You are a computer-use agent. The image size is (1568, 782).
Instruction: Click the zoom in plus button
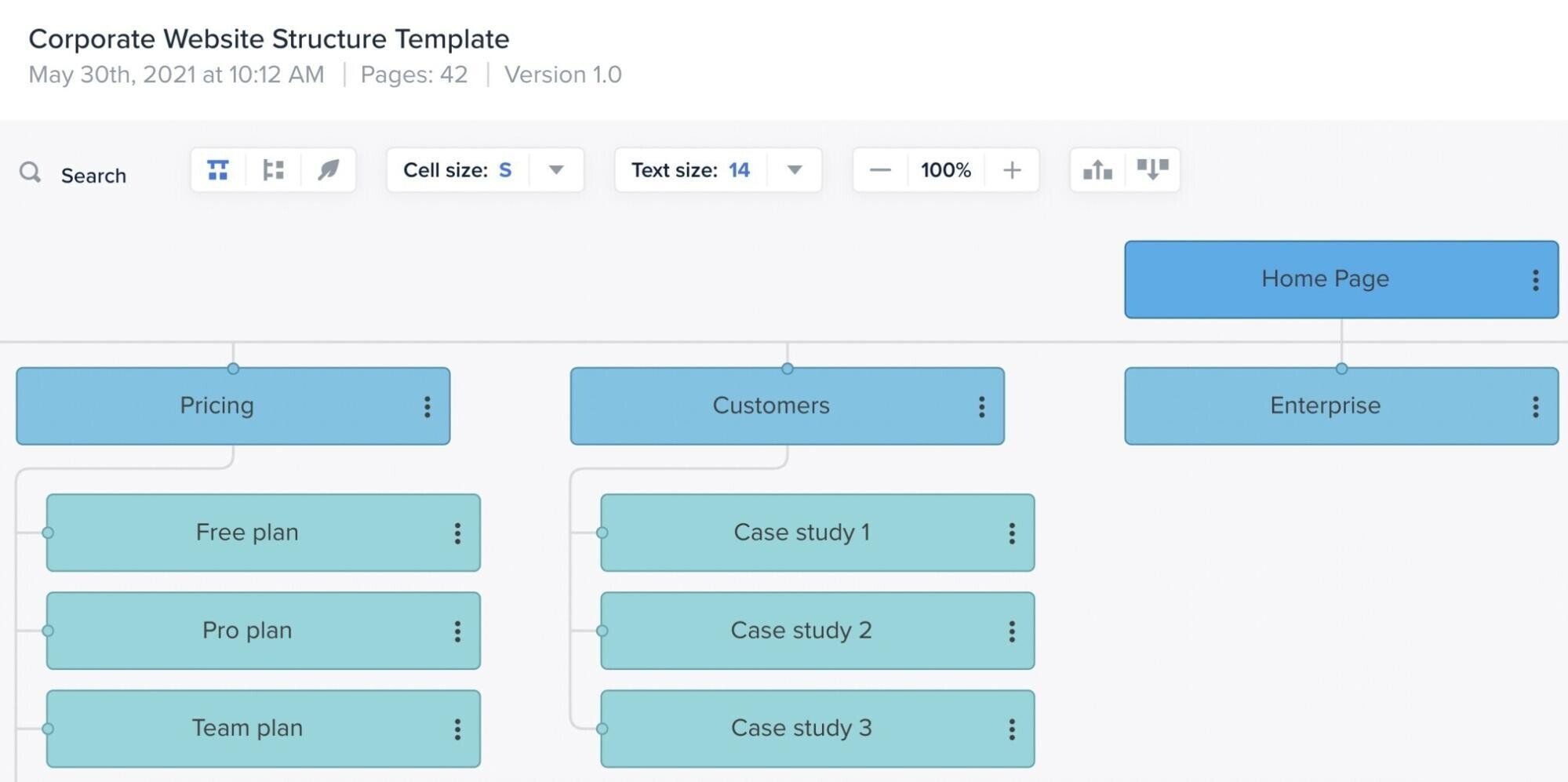click(1012, 169)
